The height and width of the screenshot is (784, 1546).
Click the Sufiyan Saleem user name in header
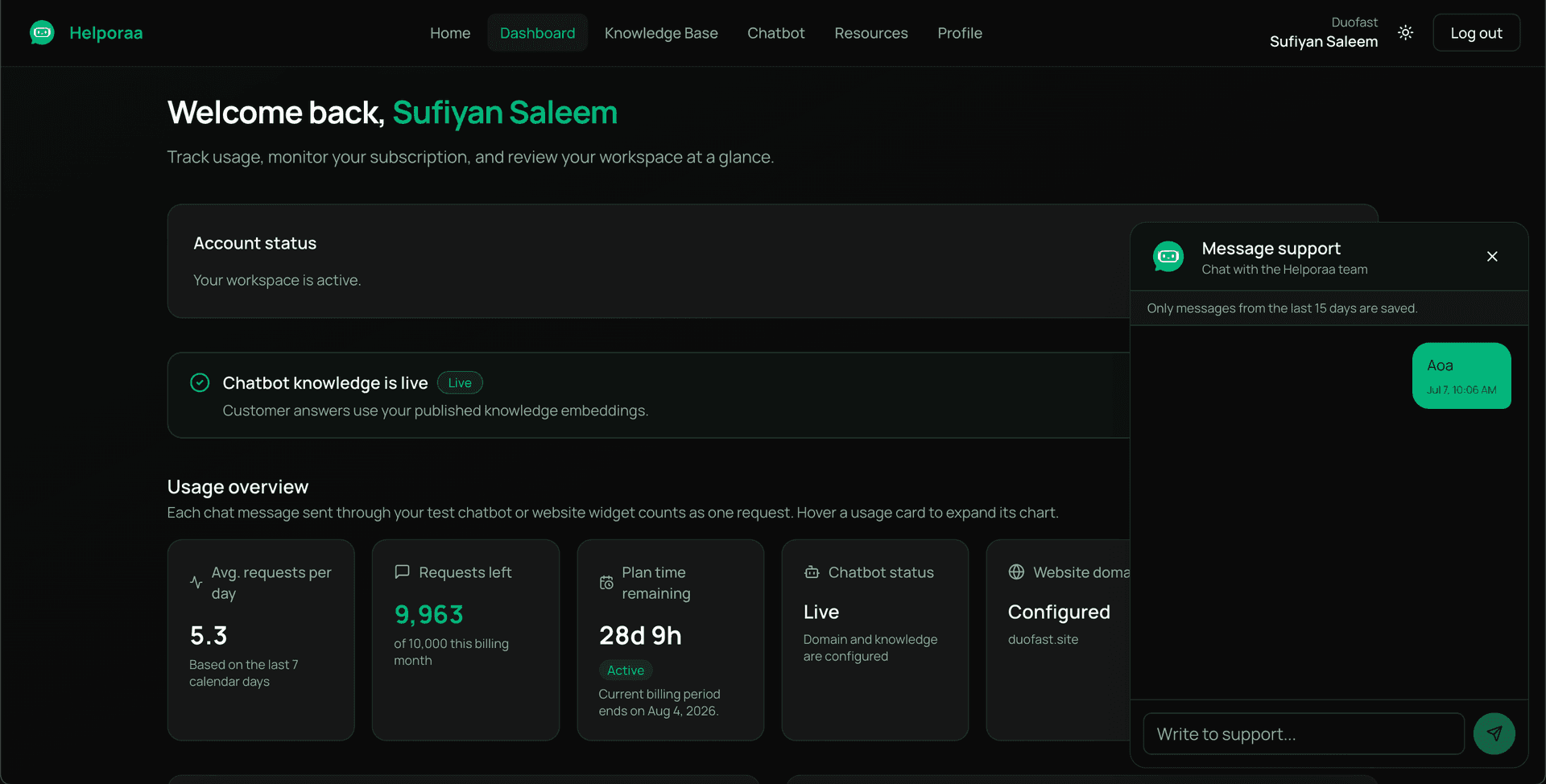point(1323,42)
